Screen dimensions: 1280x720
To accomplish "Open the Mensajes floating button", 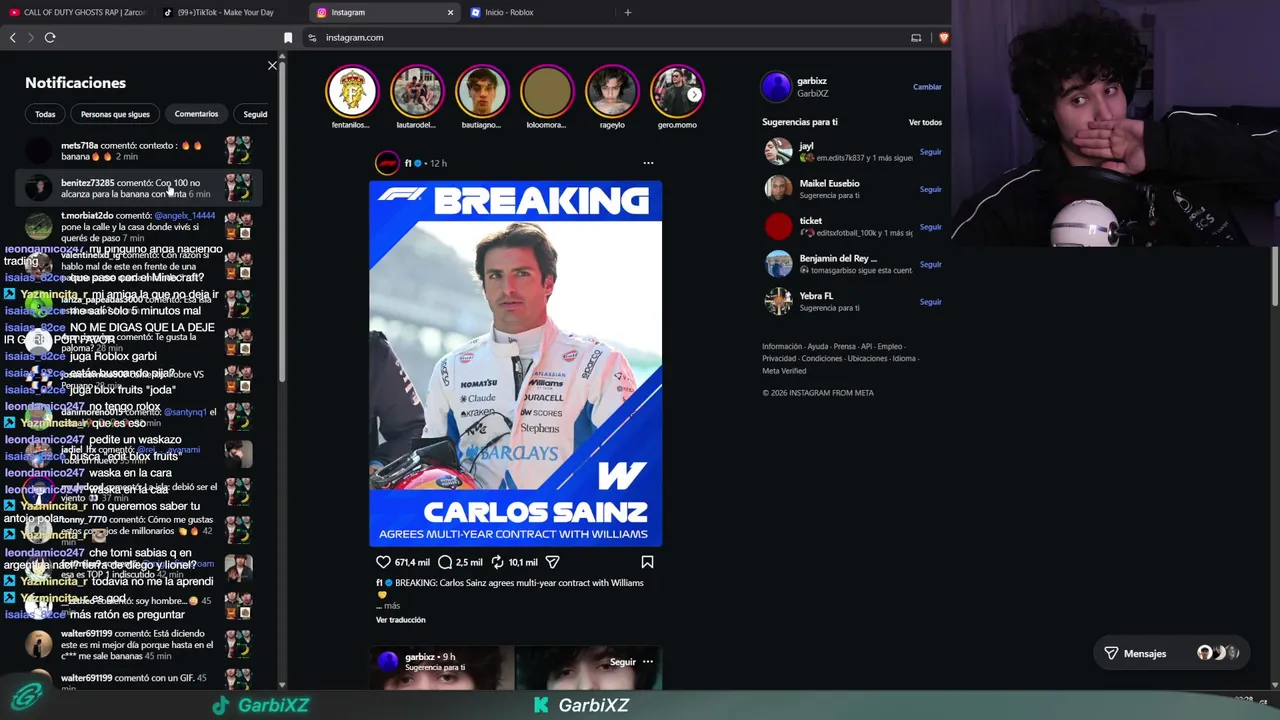I will (1171, 653).
